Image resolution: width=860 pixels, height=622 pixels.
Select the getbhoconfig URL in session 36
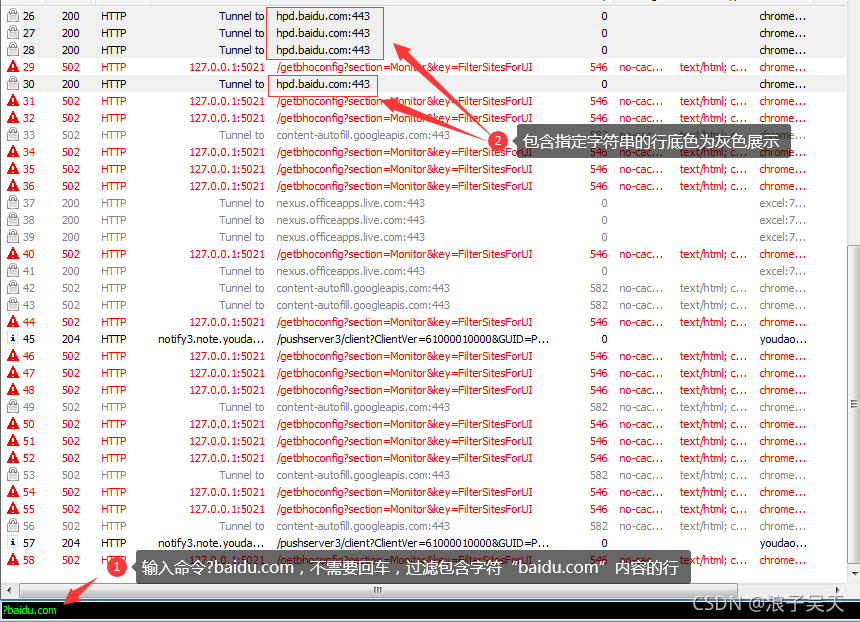tap(404, 186)
